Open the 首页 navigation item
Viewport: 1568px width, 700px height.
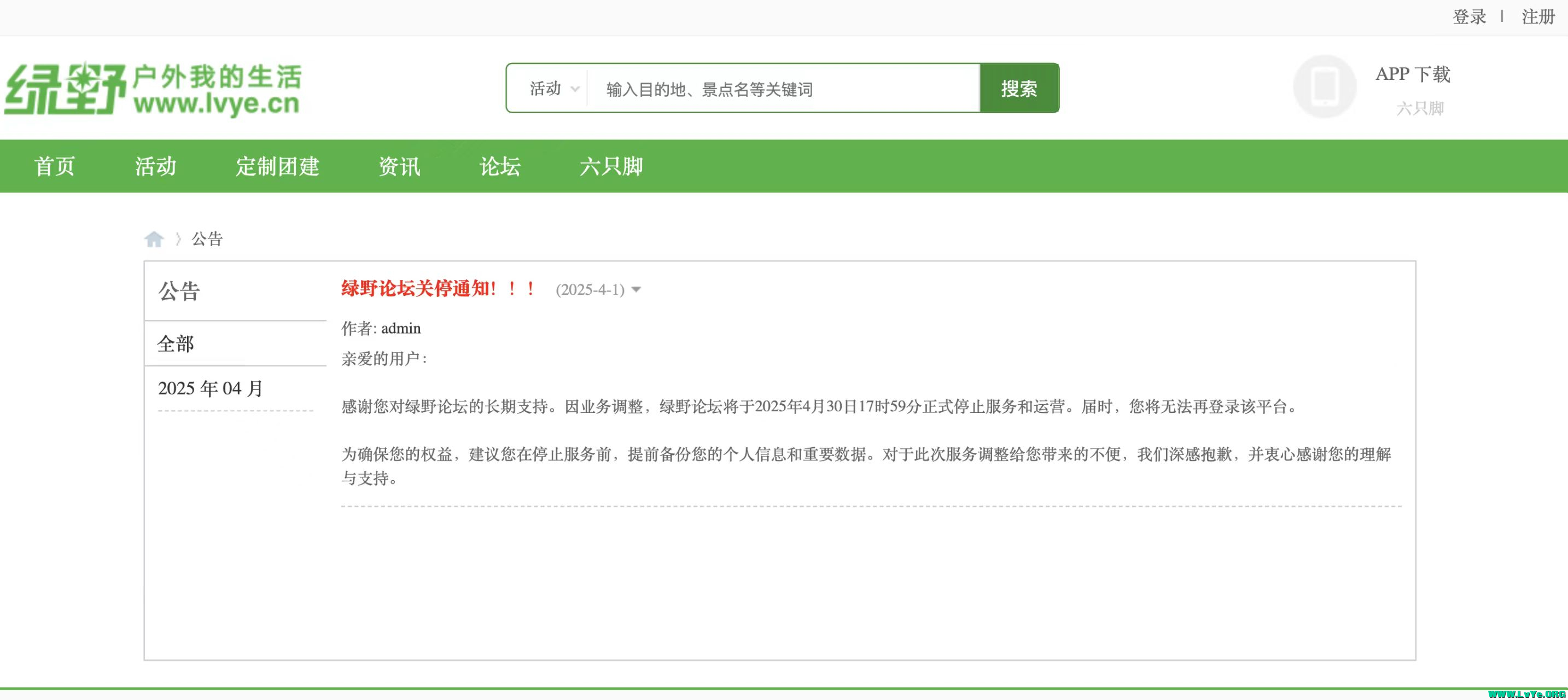(x=55, y=166)
